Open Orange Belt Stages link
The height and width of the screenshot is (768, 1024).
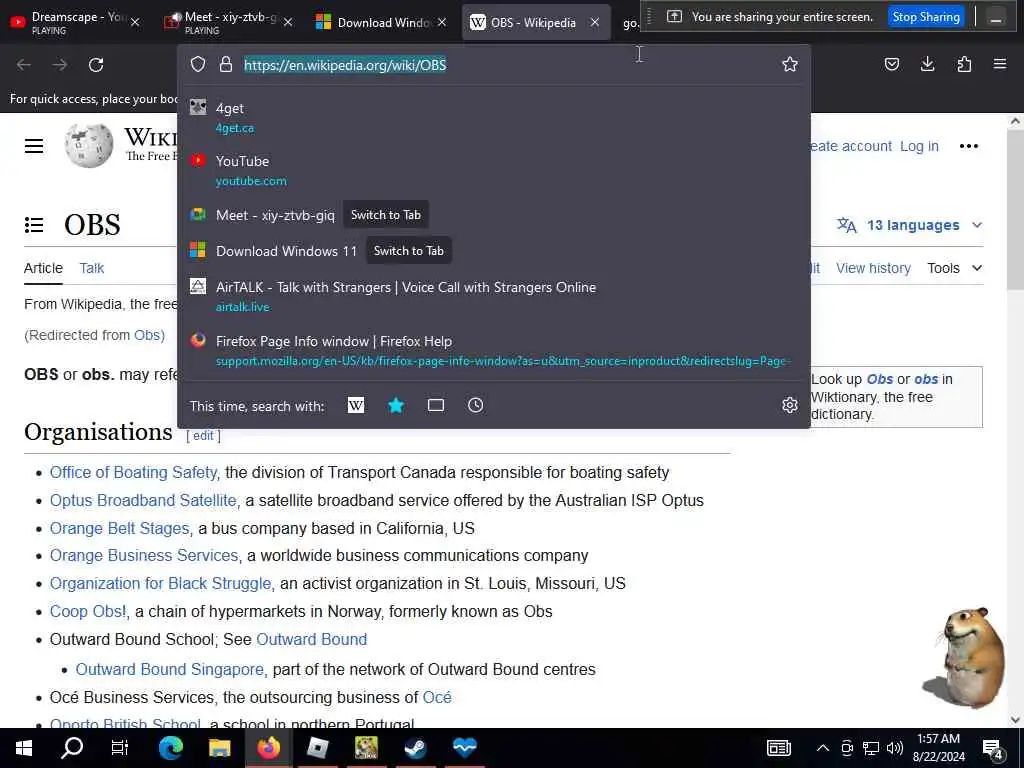pyautogui.click(x=120, y=528)
